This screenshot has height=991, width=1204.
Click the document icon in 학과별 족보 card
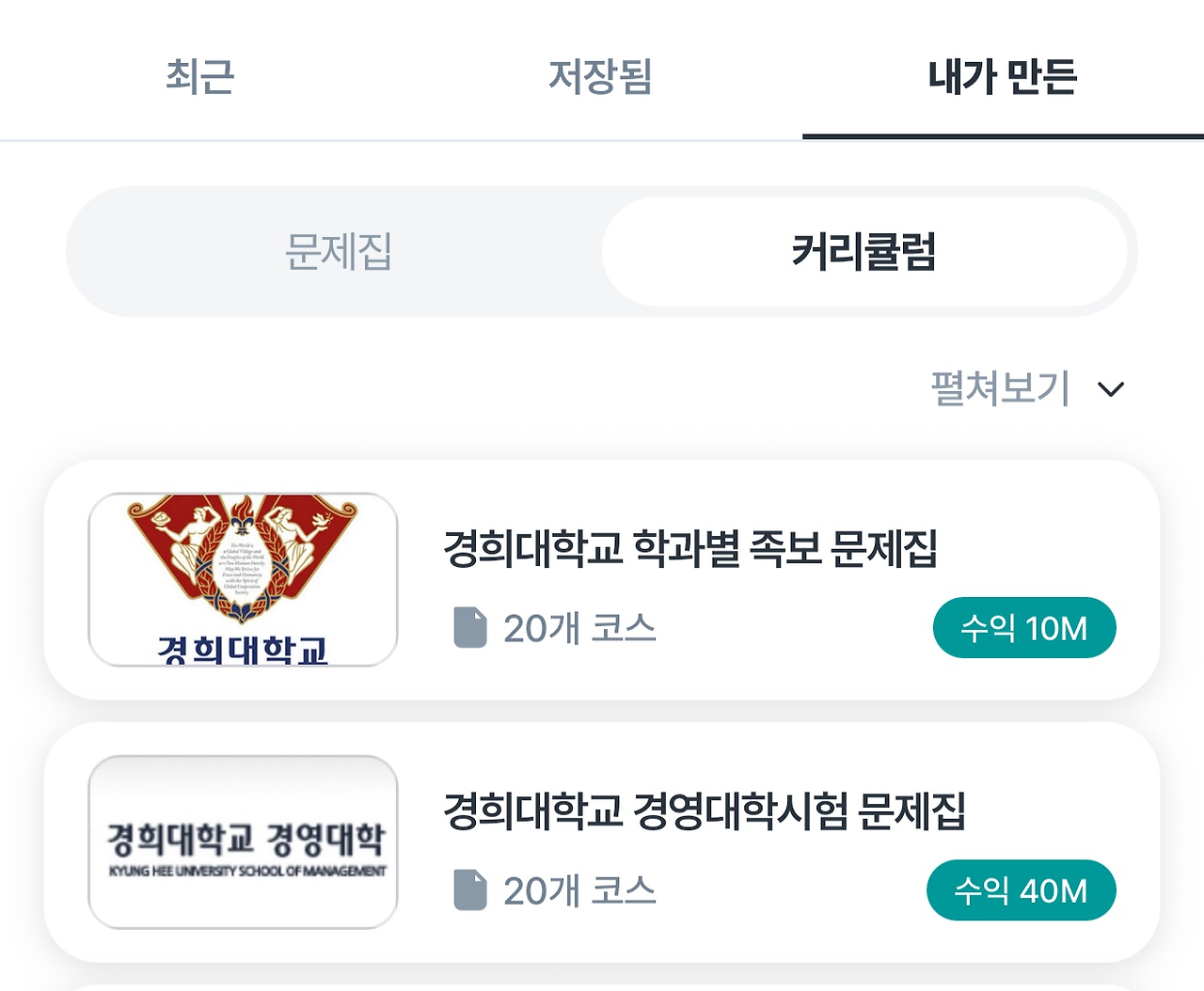470,627
